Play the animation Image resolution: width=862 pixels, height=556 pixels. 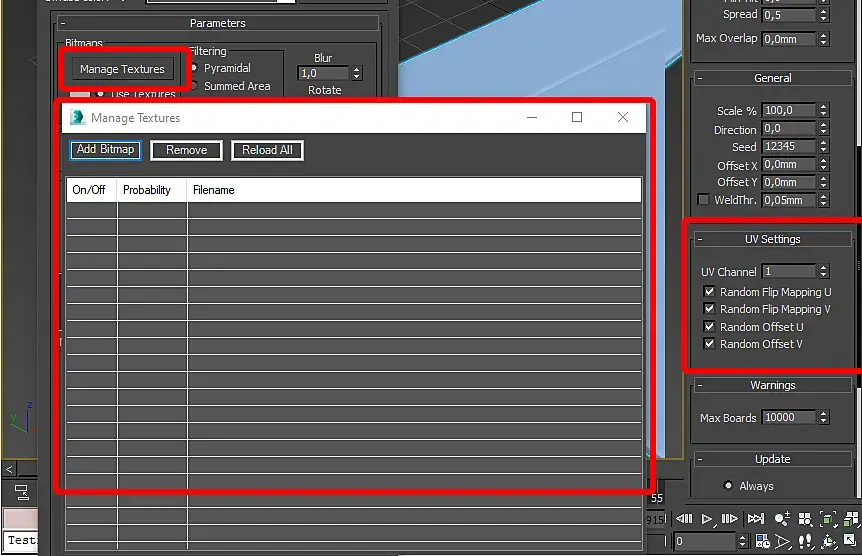click(x=707, y=519)
